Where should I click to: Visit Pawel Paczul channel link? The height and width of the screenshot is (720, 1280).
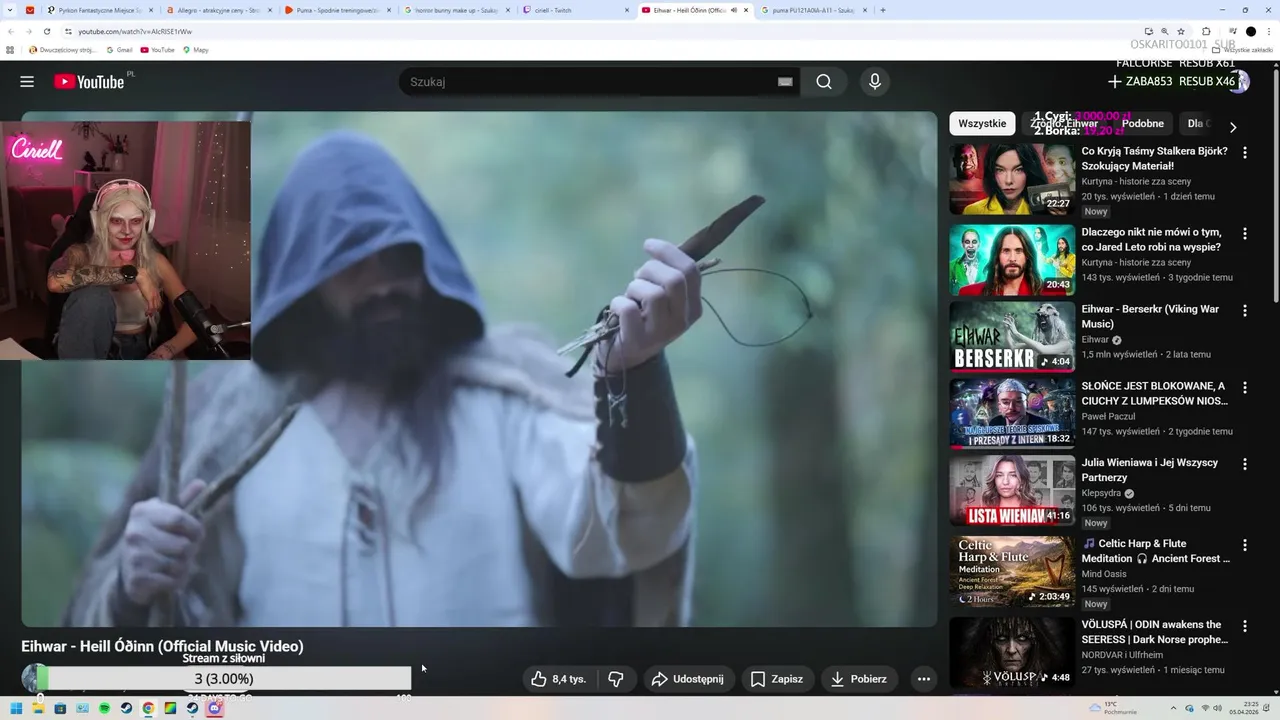(1110, 417)
